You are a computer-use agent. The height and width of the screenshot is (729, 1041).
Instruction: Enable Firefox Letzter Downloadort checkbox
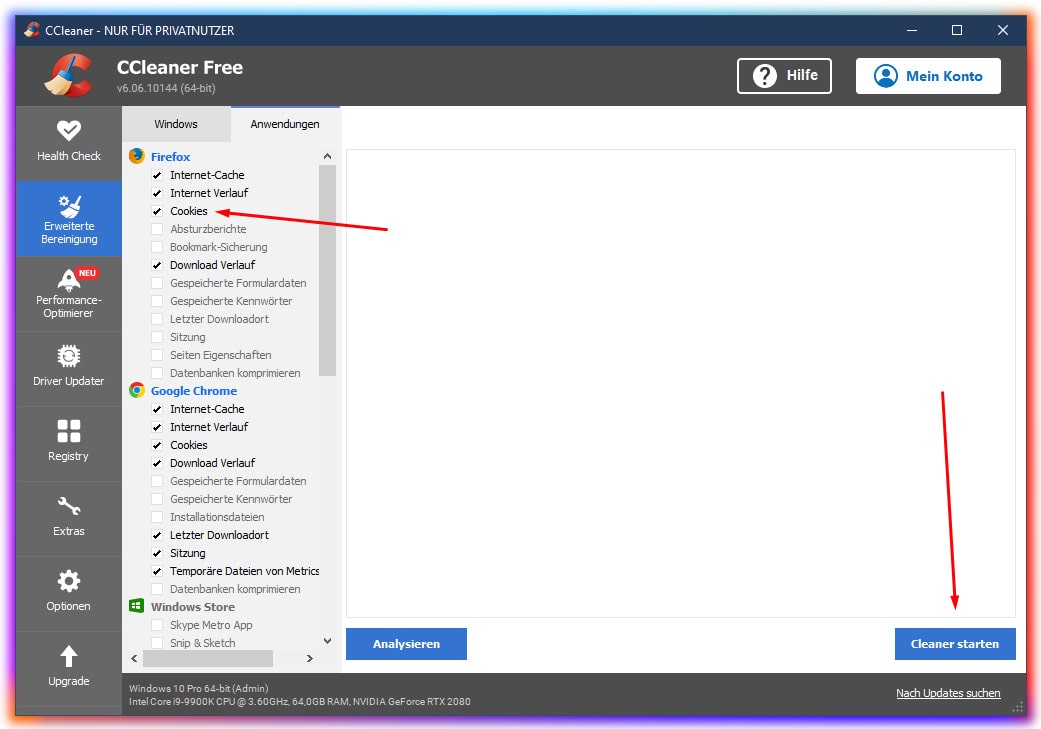click(x=157, y=319)
